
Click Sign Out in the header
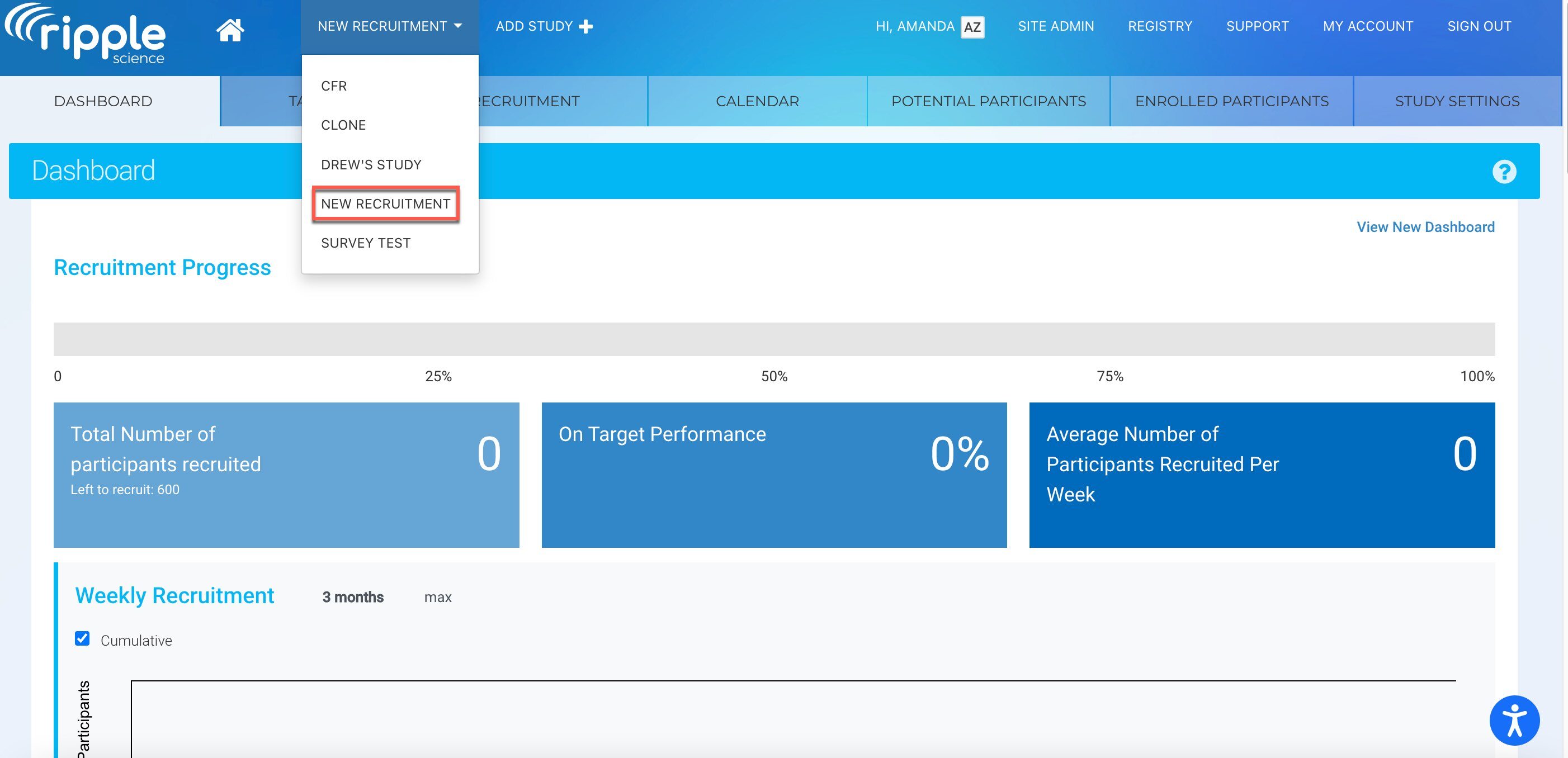point(1479,27)
